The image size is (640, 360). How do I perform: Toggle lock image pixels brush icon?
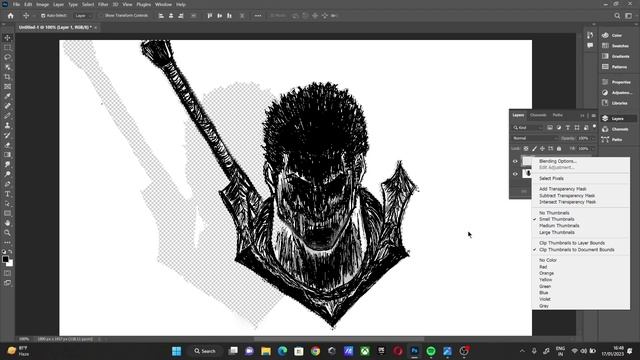[x=534, y=149]
